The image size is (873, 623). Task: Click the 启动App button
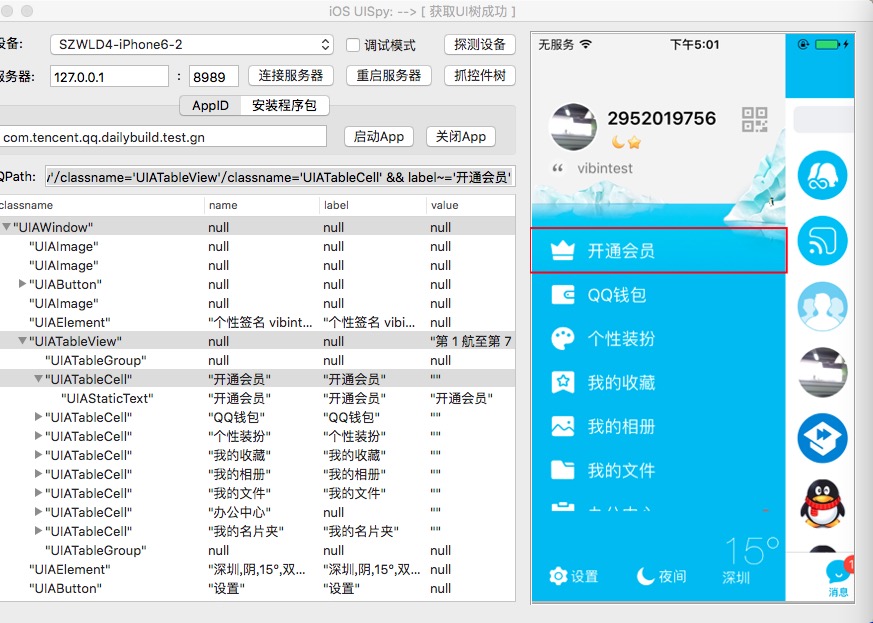pyautogui.click(x=379, y=136)
